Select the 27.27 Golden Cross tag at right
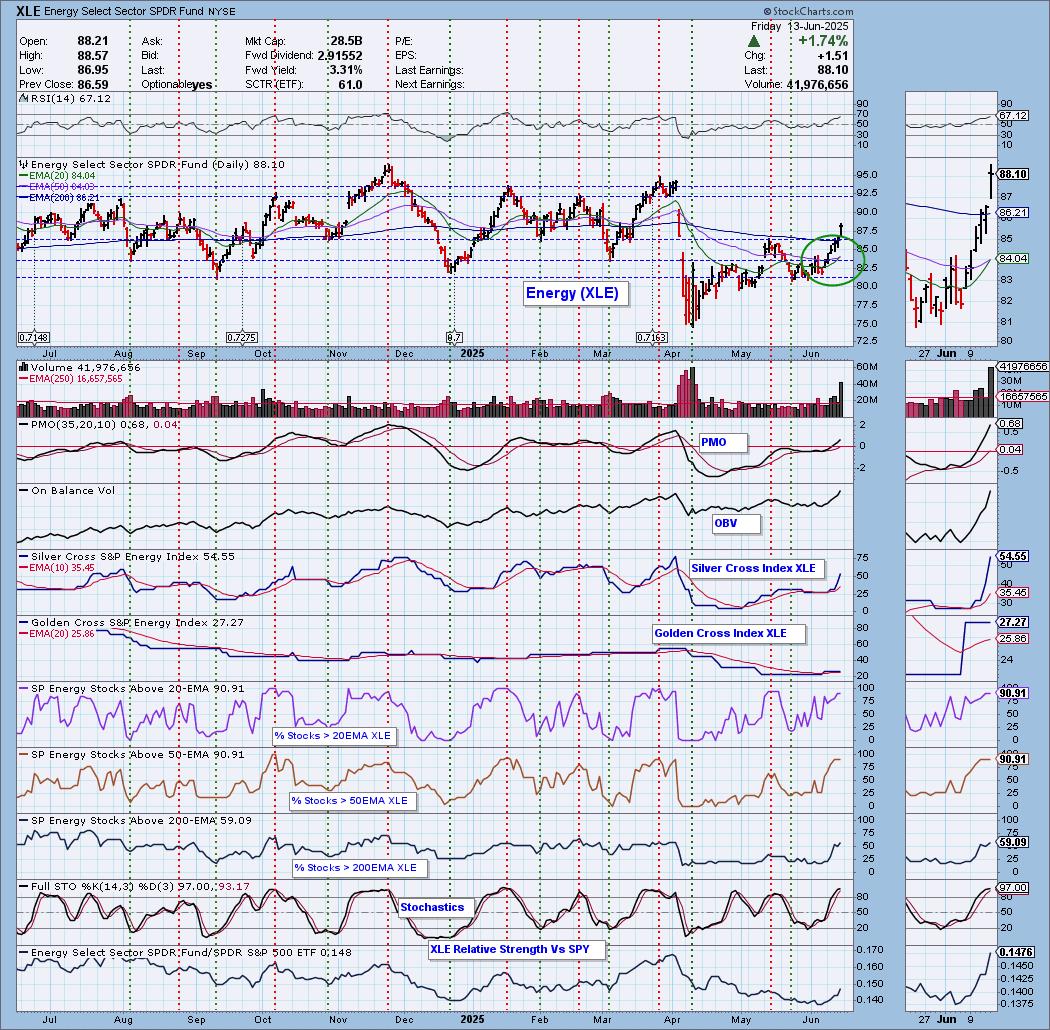Viewport: 1050px width, 1030px height. coord(1013,622)
